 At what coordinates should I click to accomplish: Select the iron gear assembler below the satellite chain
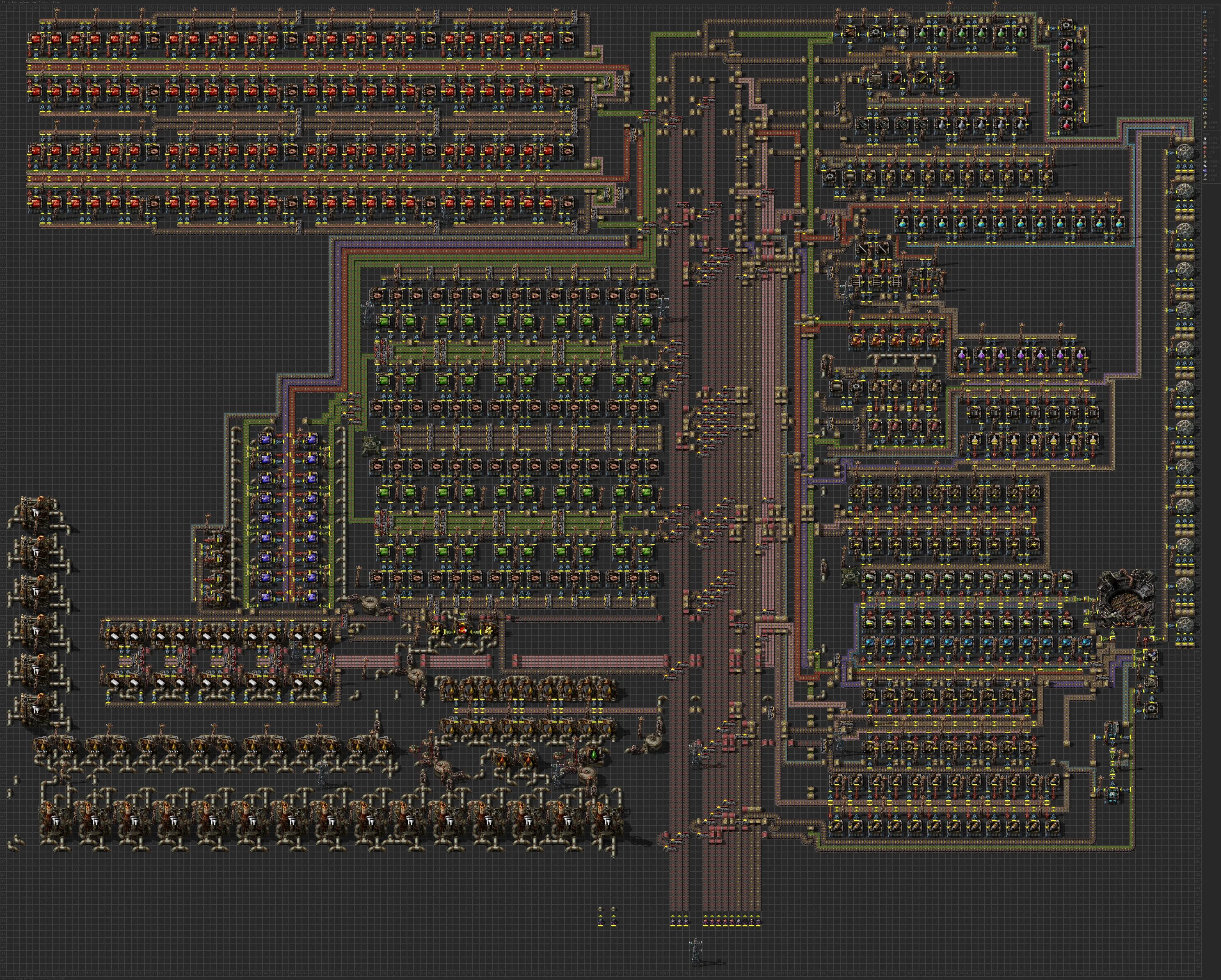pyautogui.click(x=1152, y=710)
